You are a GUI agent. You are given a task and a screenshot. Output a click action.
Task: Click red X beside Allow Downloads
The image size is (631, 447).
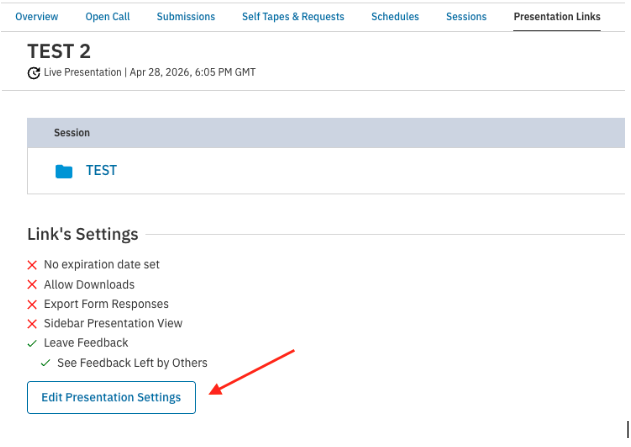(32, 285)
